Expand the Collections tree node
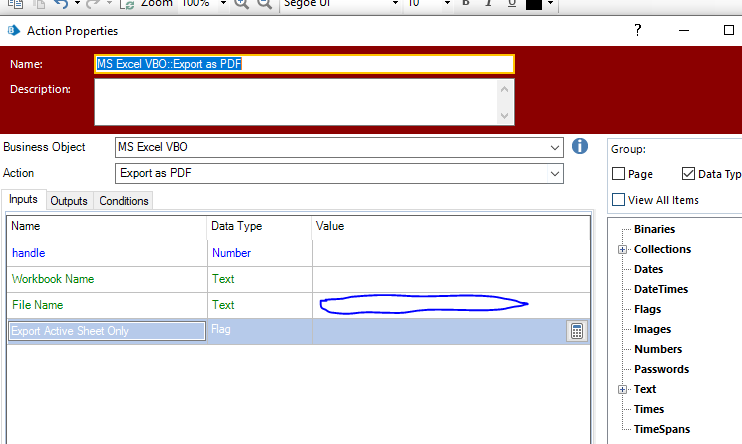 [x=622, y=249]
